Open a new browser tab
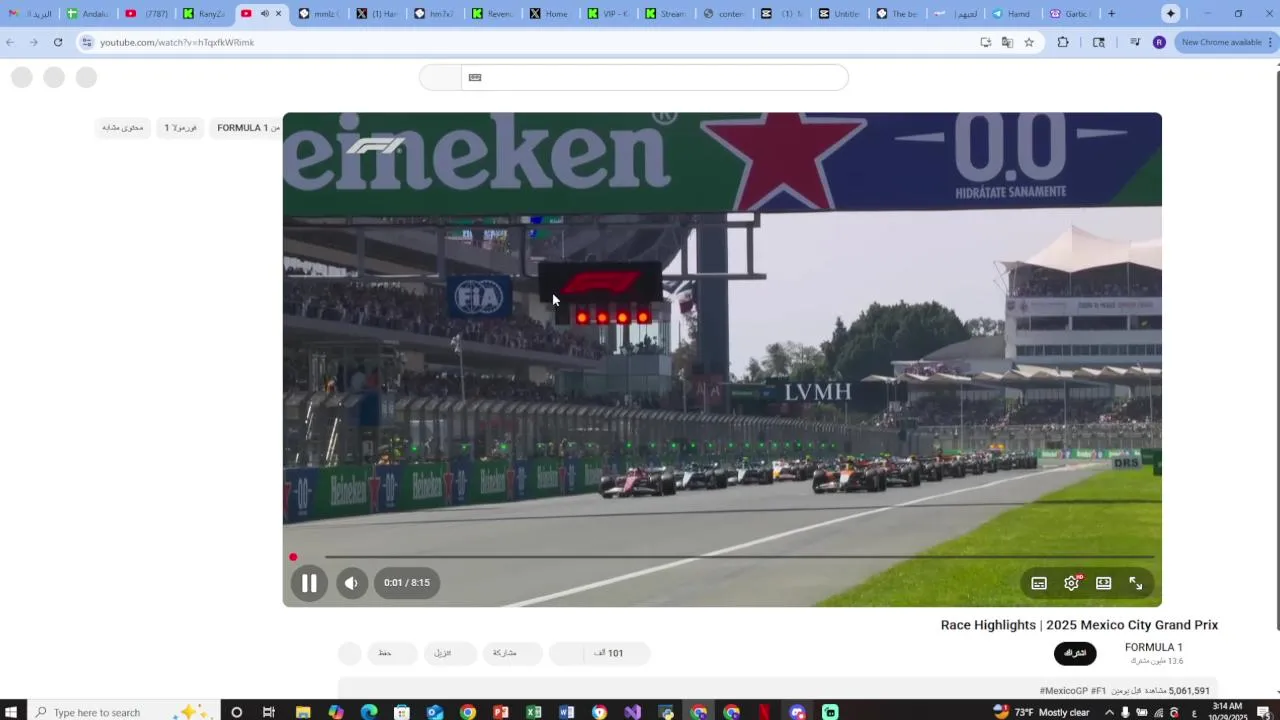This screenshot has height=720, width=1280. click(x=1111, y=14)
